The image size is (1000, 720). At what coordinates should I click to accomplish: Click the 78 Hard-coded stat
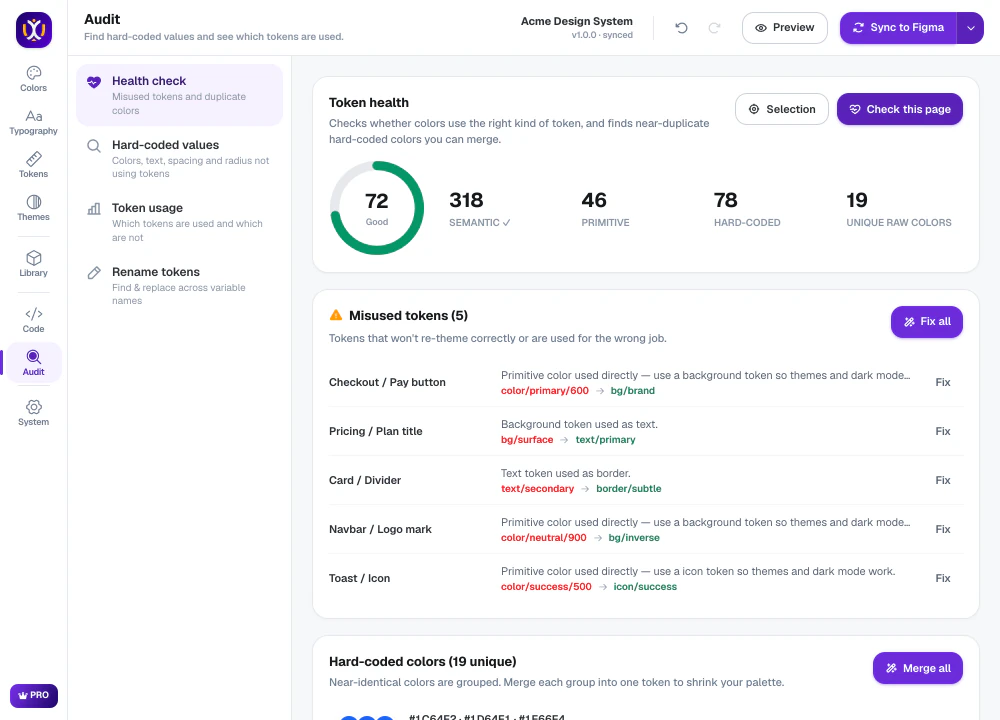pyautogui.click(x=747, y=209)
